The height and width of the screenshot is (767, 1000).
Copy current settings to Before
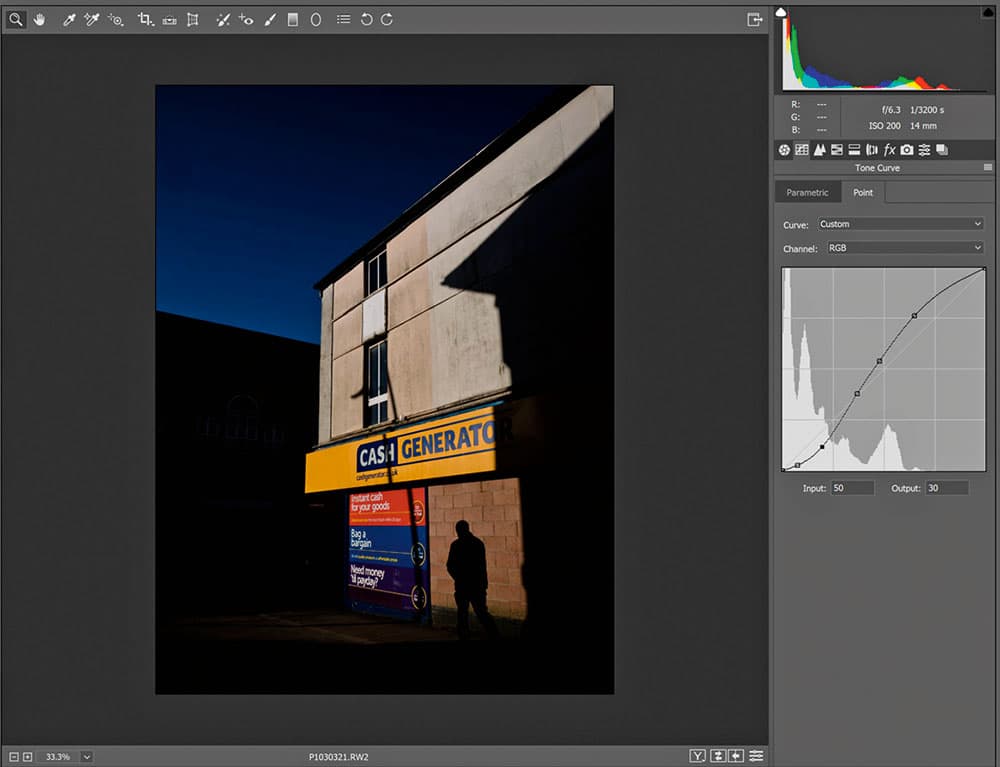pos(736,756)
